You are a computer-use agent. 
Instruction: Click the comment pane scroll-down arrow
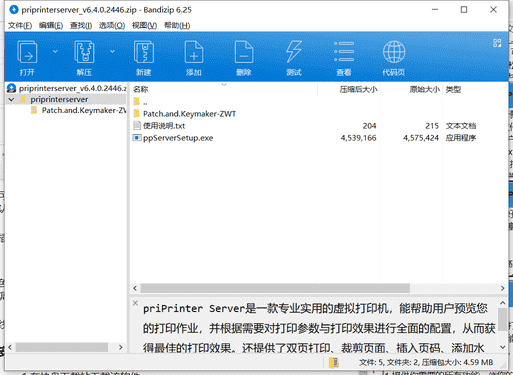[503, 347]
